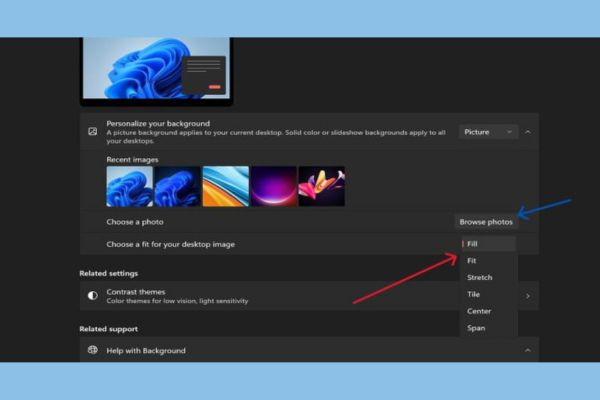600x400 pixels.
Task: Select the purple glow sphere recent image
Action: pyautogui.click(x=274, y=186)
